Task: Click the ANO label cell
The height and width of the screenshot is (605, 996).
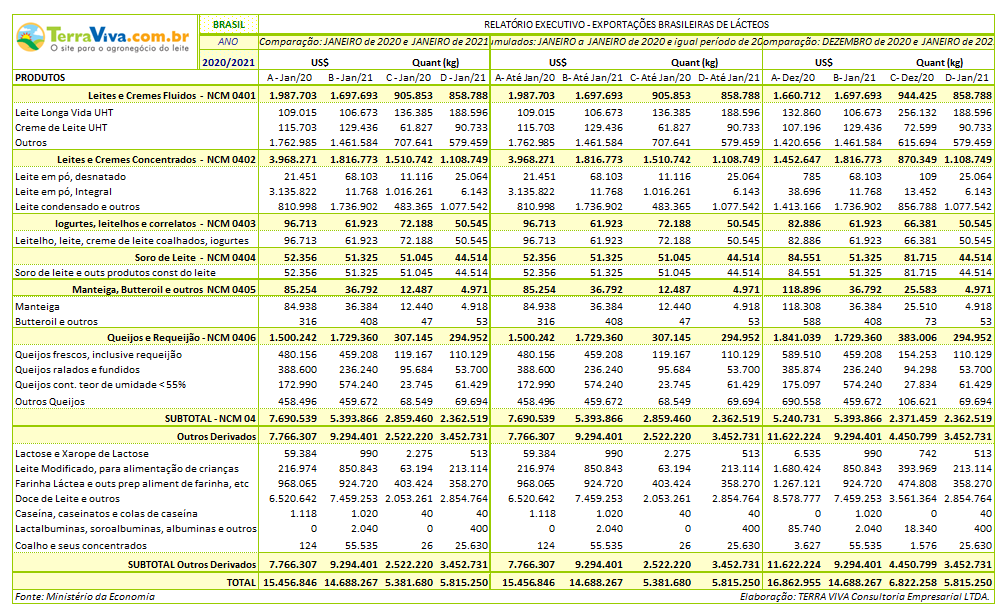Action: (229, 42)
